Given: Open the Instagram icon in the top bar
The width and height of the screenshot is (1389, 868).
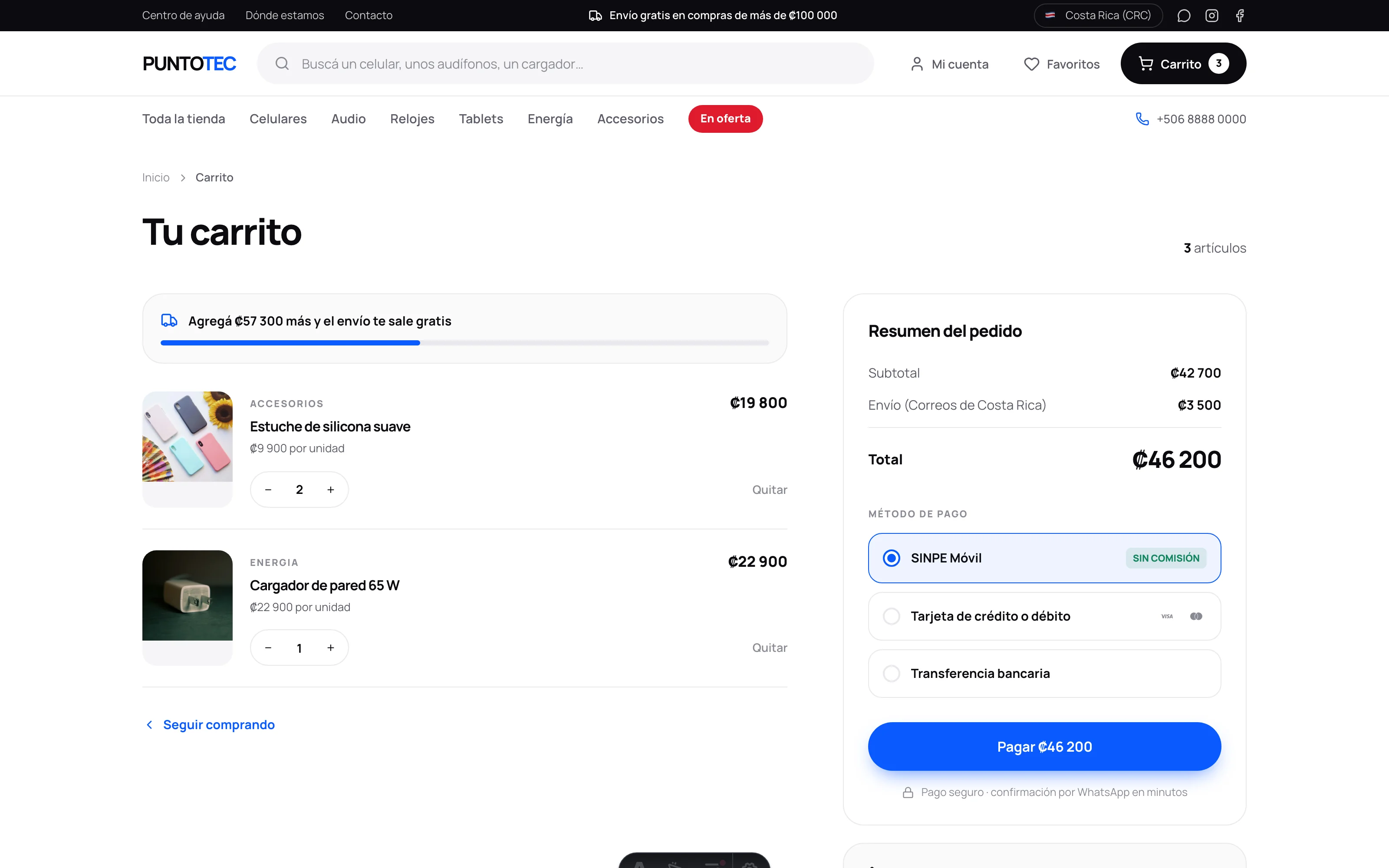Looking at the screenshot, I should (1211, 16).
